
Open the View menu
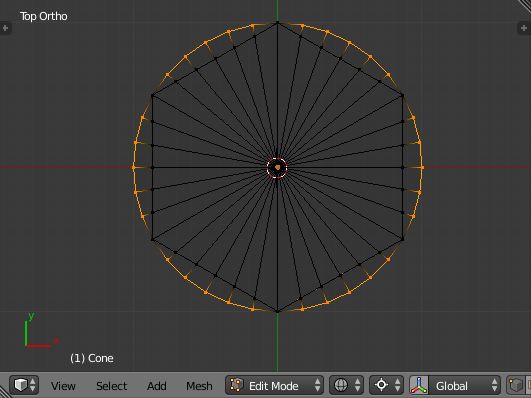[x=63, y=386]
